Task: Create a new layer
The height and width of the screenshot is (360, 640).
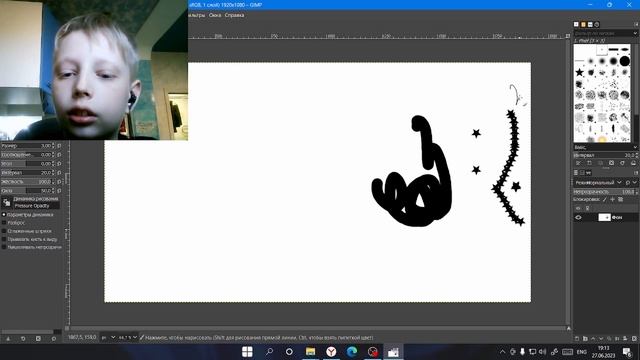Action: pyautogui.click(x=577, y=339)
